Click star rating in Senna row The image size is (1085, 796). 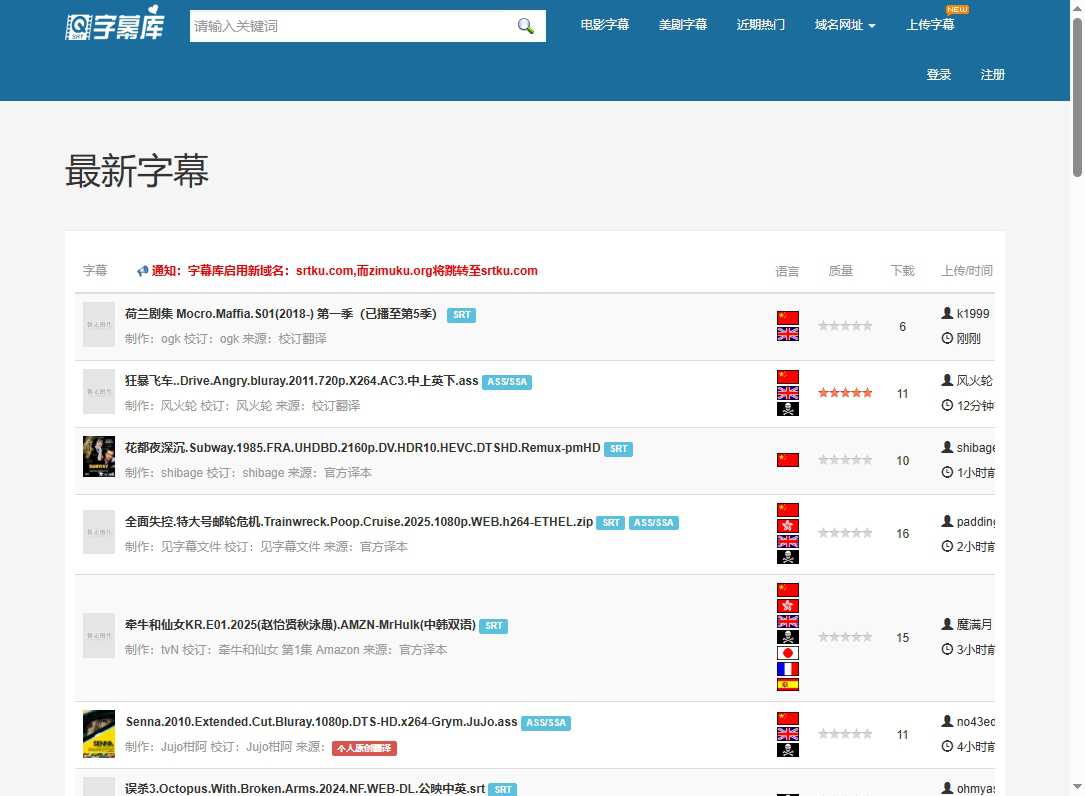coord(845,734)
